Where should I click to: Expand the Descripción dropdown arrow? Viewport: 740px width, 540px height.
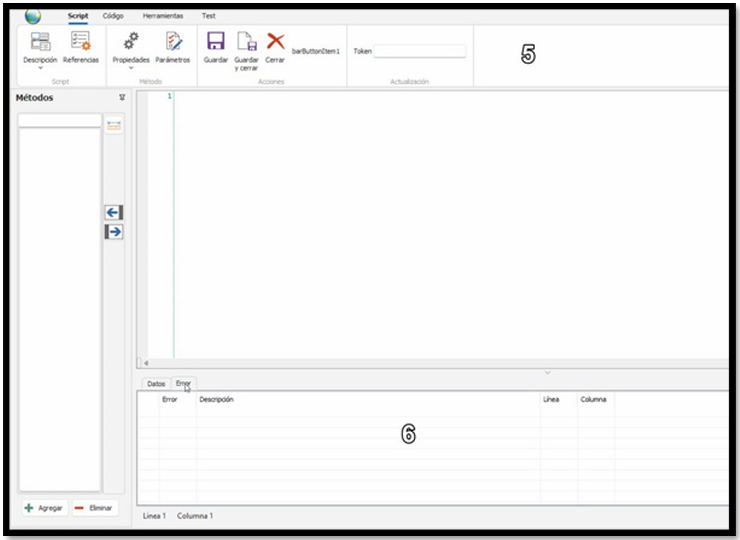pos(40,69)
